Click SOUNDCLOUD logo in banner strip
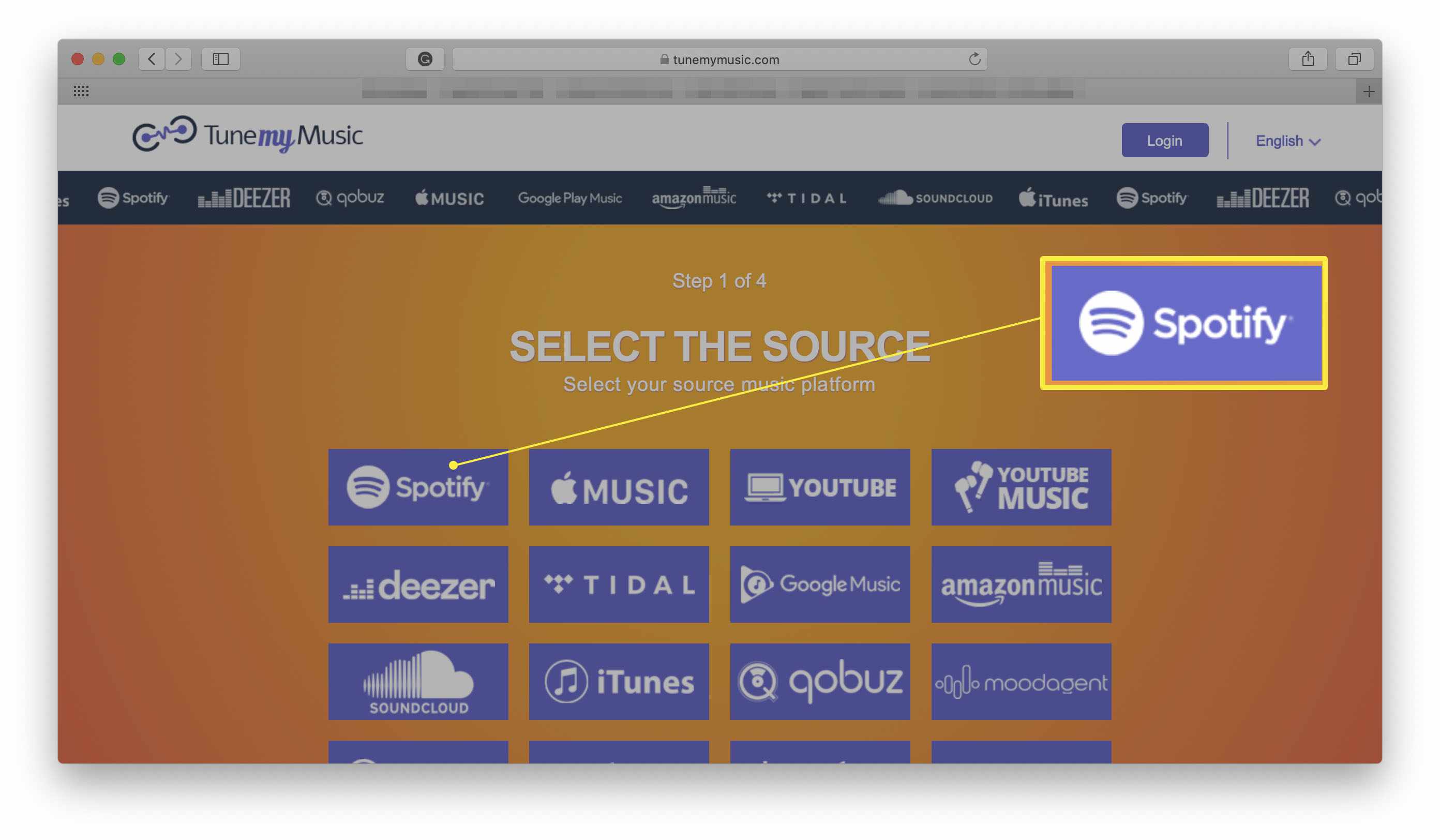The image size is (1440, 840). tap(935, 198)
